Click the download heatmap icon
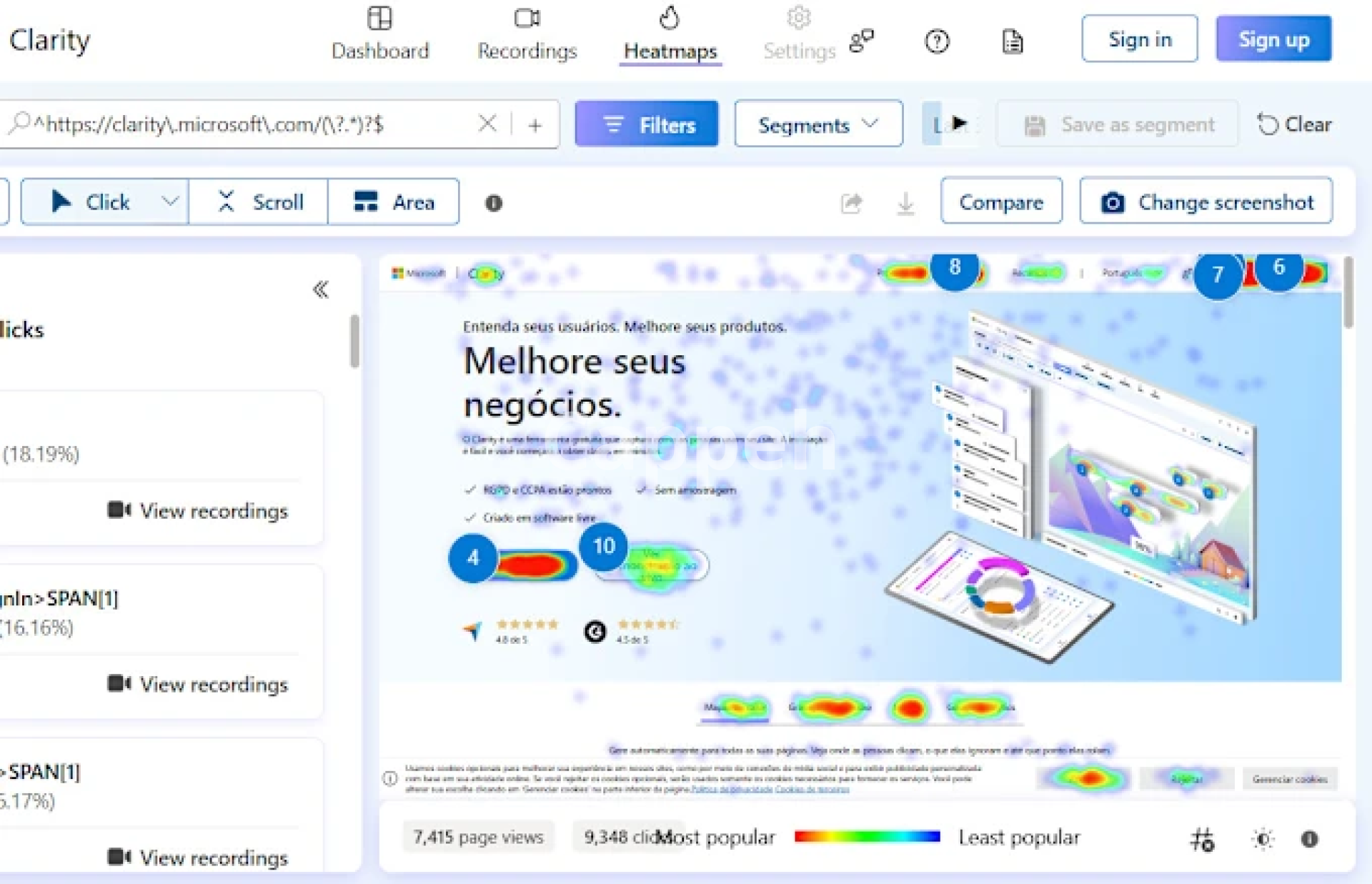The height and width of the screenshot is (884, 1372). [905, 204]
